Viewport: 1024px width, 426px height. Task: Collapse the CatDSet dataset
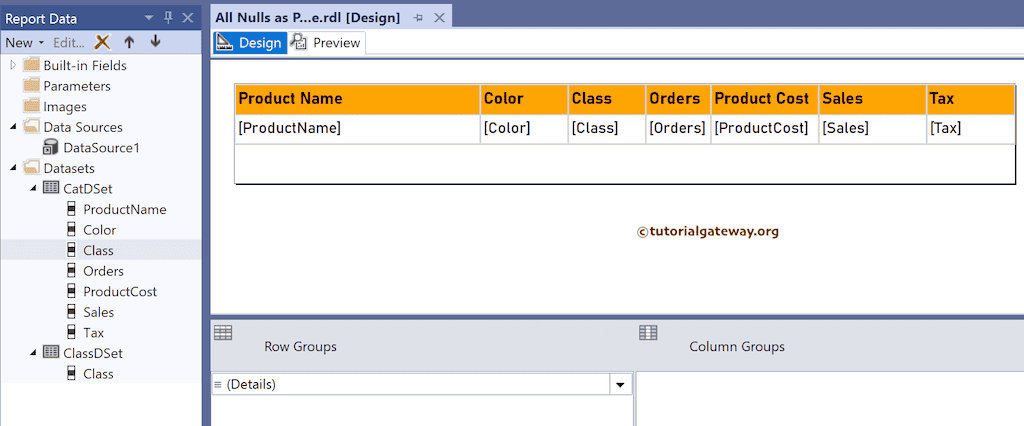[x=33, y=189]
